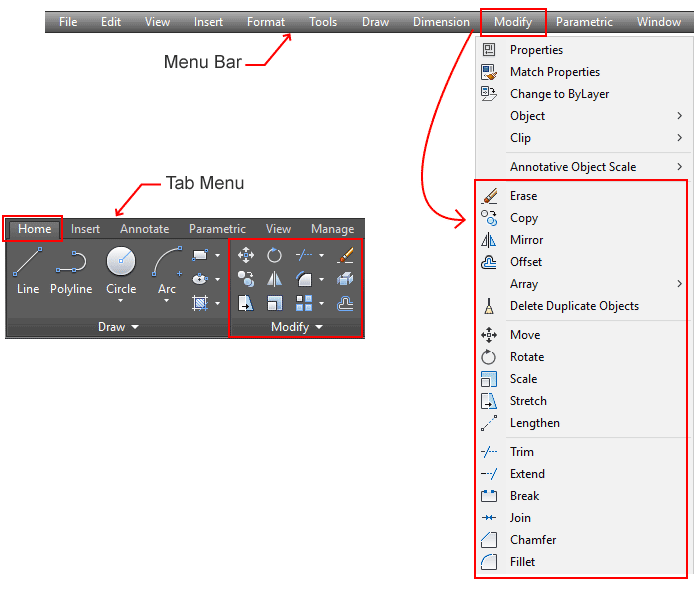This screenshot has height=592, width=700.
Task: Open the Arc tool dropdown arrow
Action: pyautogui.click(x=167, y=301)
